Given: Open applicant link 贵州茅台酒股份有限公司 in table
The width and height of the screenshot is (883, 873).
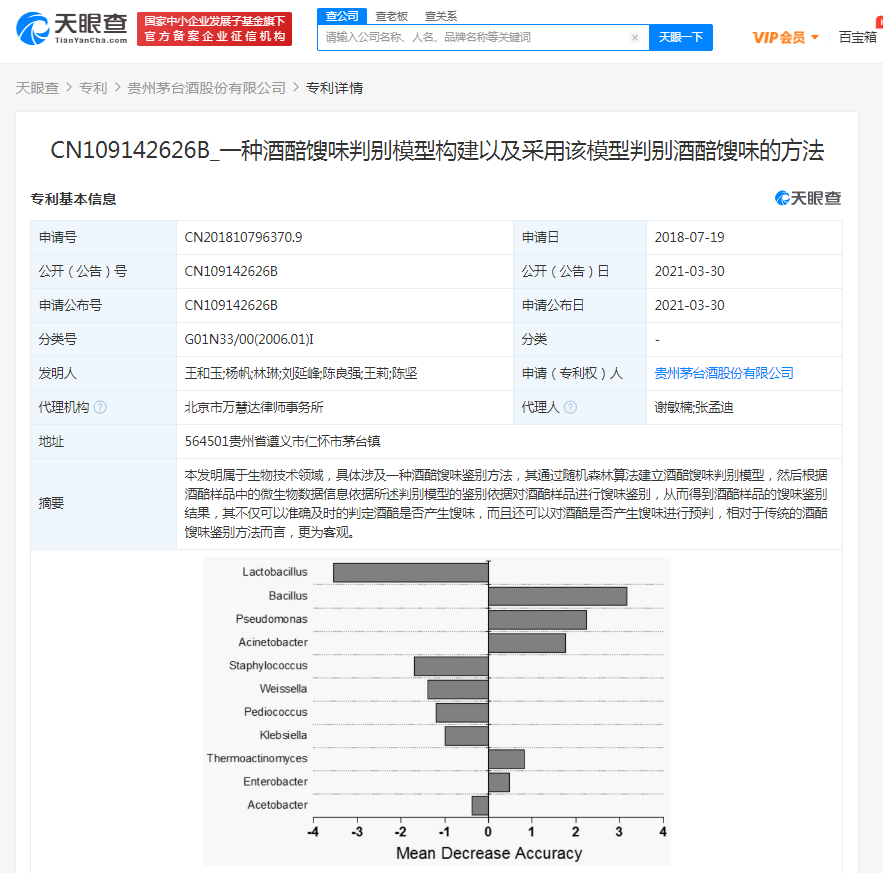Looking at the screenshot, I should click(724, 373).
